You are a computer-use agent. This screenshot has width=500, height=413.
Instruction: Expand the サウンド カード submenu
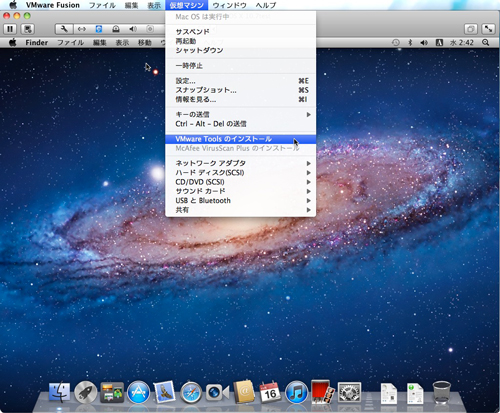coord(240,191)
